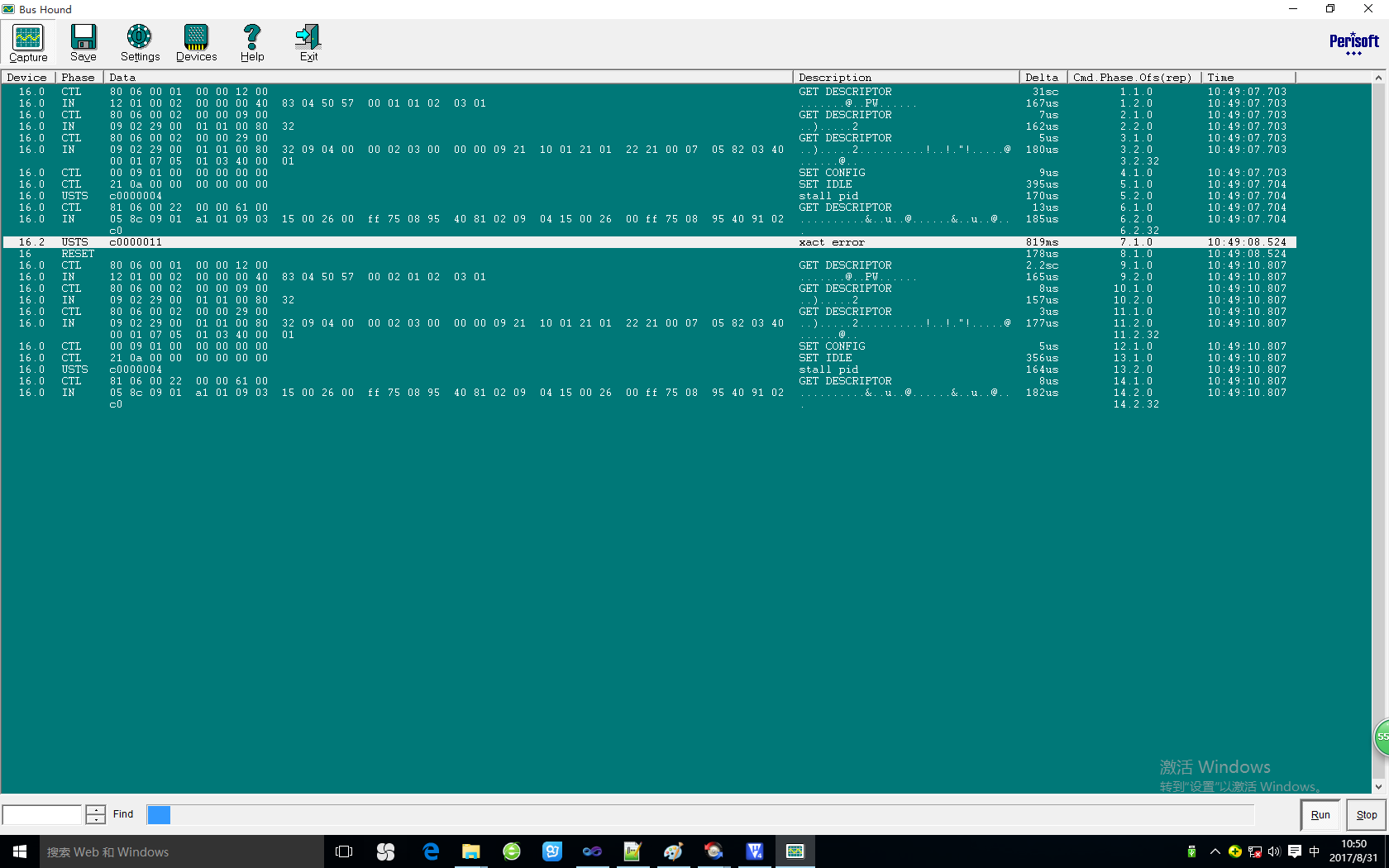Click the Perisoft logo
The height and width of the screenshot is (868, 1389).
point(1353,43)
